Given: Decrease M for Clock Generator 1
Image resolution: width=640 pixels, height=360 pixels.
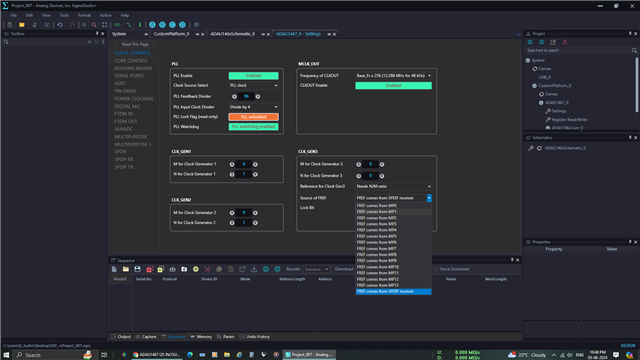Looking at the screenshot, I should pos(232,164).
